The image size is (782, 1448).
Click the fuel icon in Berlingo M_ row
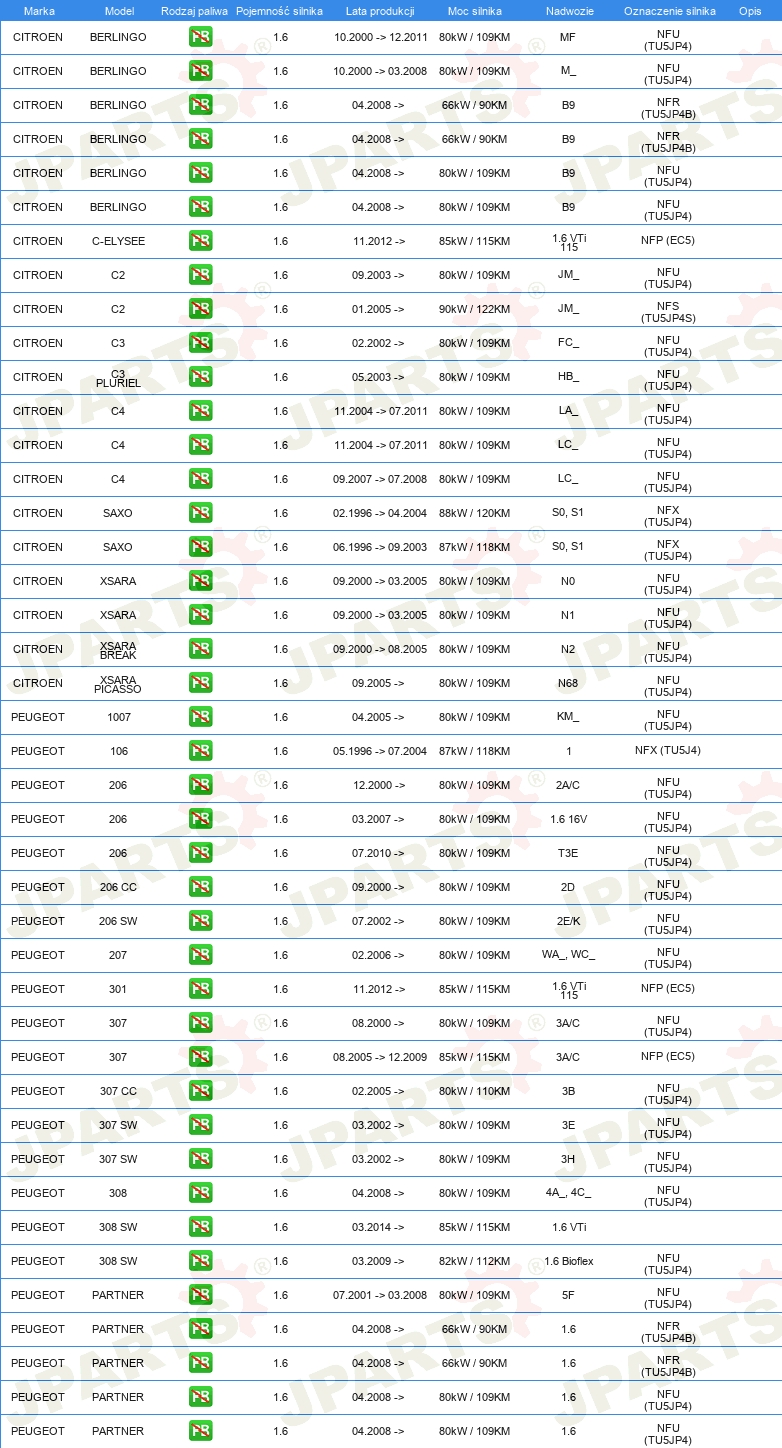point(200,71)
